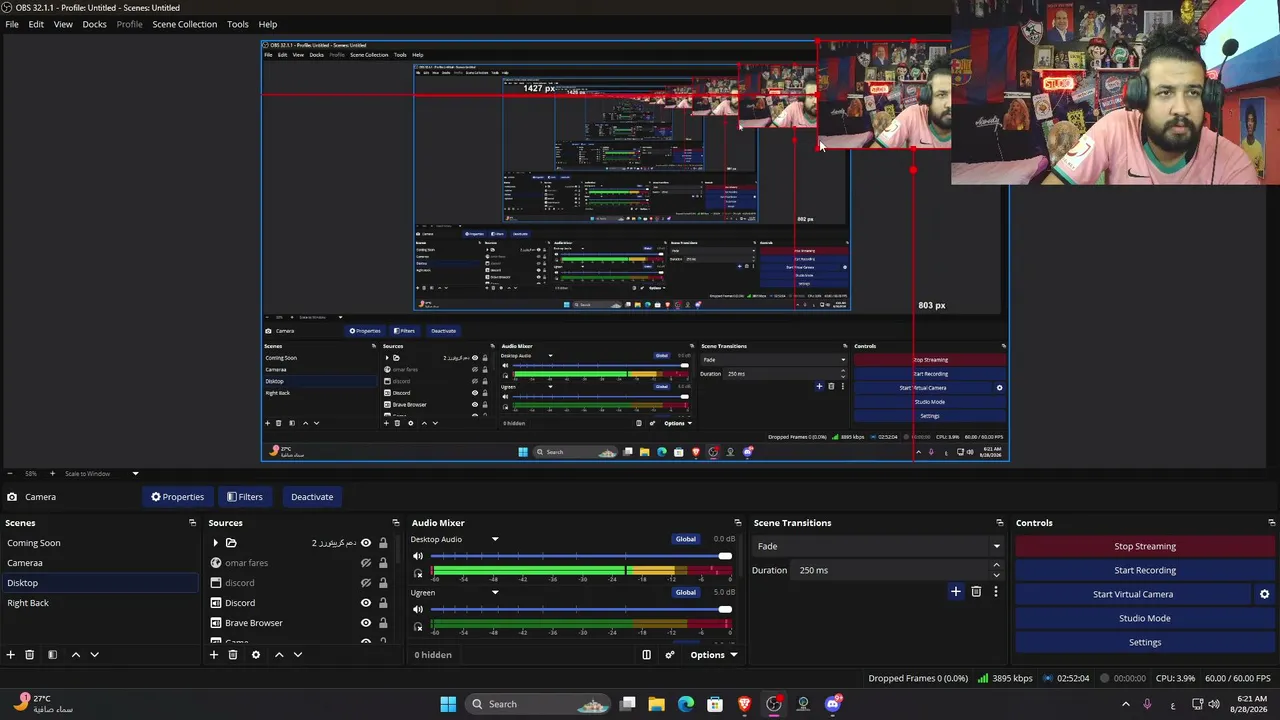Float the Sources dock icon
The height and width of the screenshot is (720, 1280).
click(395, 523)
